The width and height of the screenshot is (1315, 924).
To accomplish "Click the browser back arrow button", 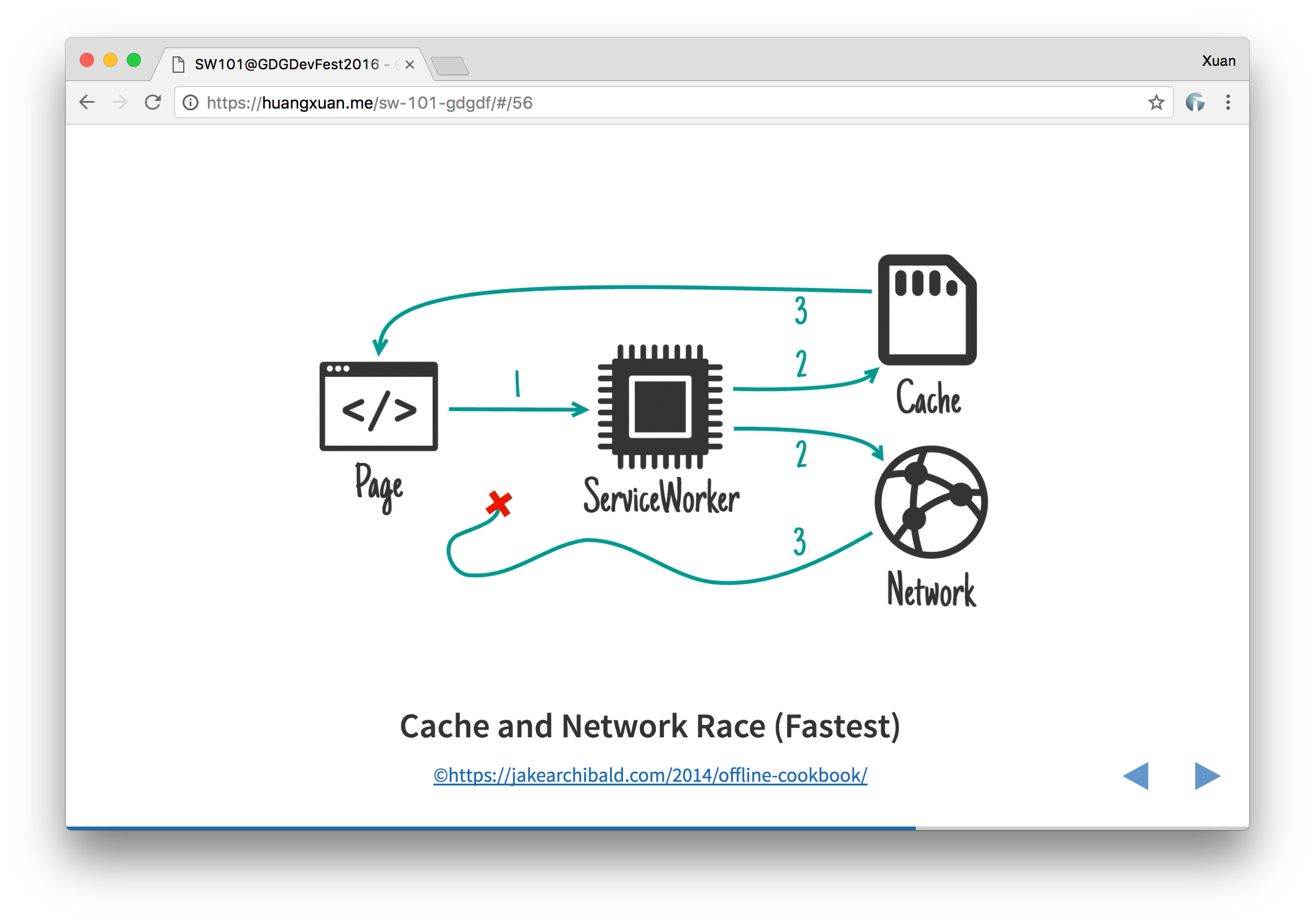I will tap(87, 102).
